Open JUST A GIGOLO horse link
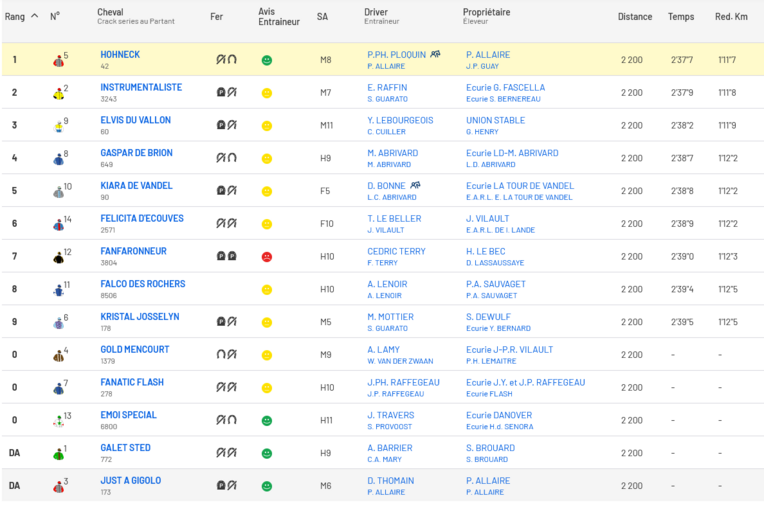This screenshot has height=505, width=764. tap(130, 480)
